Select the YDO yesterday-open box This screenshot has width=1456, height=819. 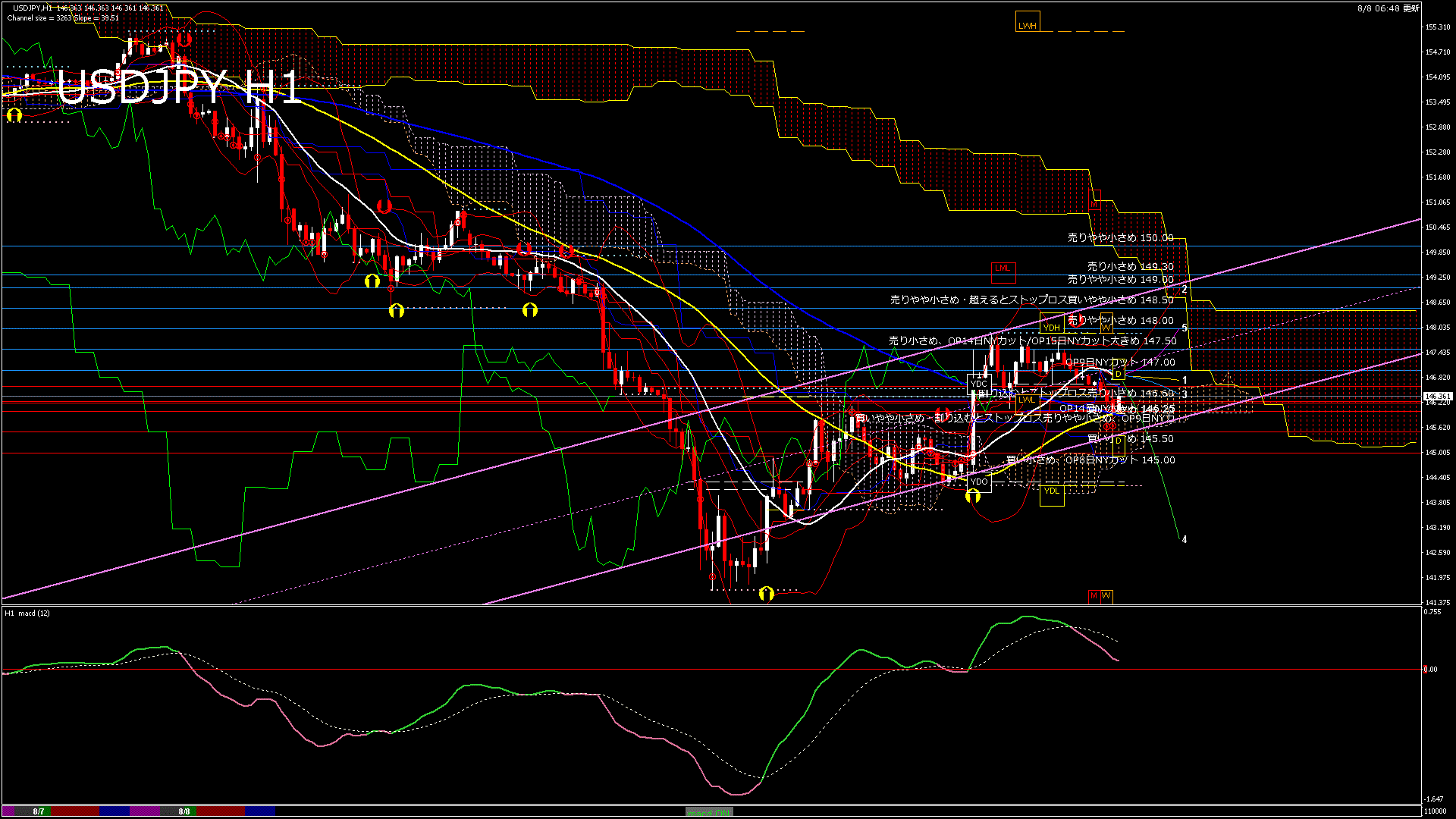[x=979, y=482]
